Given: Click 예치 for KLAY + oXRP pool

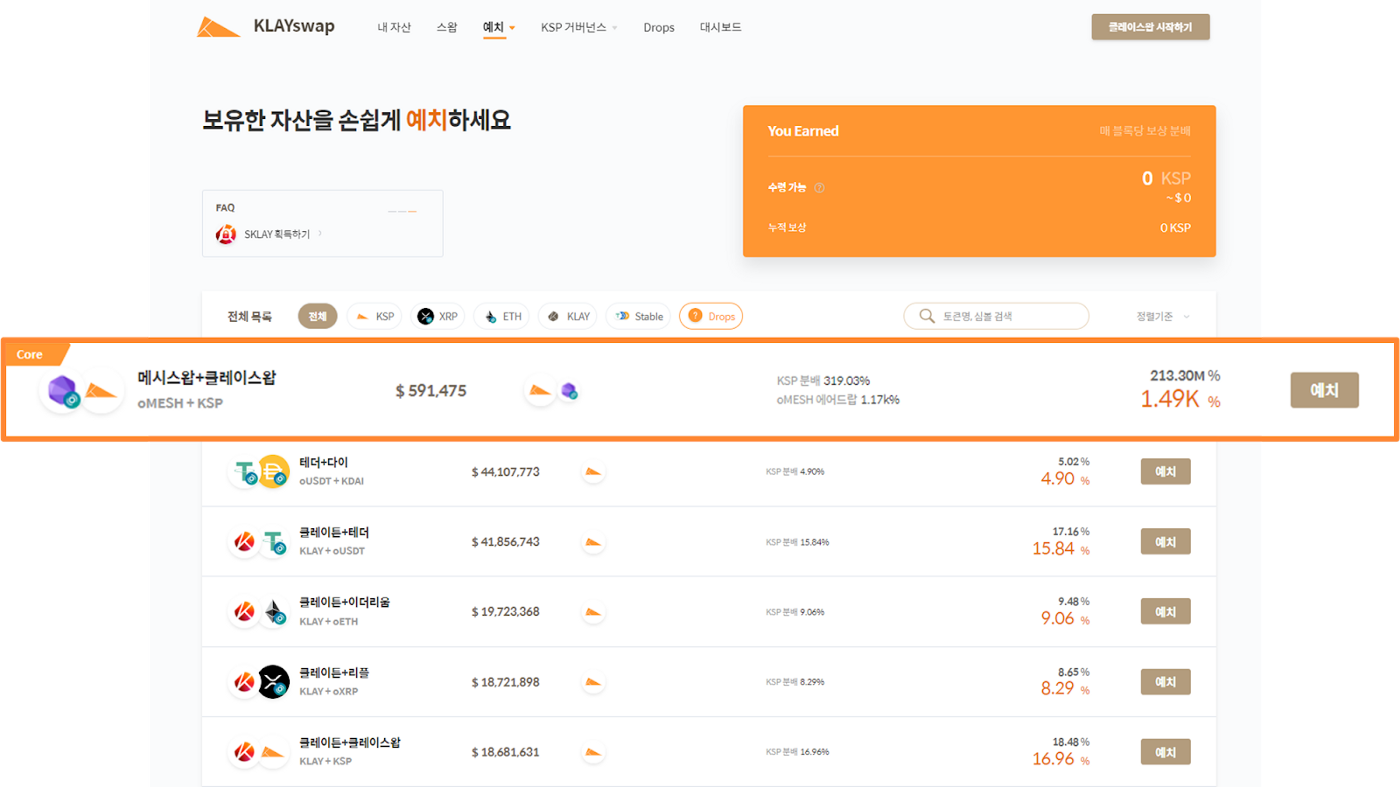Looking at the screenshot, I should 1165,681.
